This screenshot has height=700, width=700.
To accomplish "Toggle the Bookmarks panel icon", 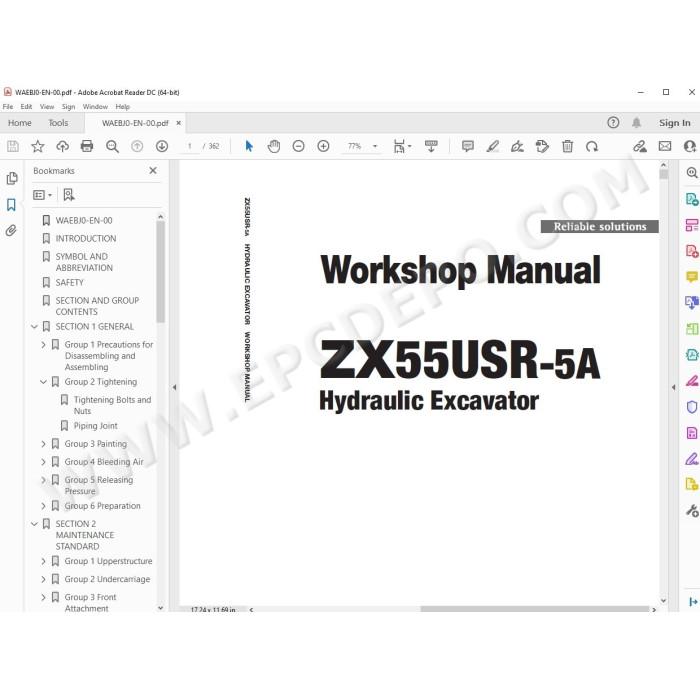I will (x=11, y=205).
